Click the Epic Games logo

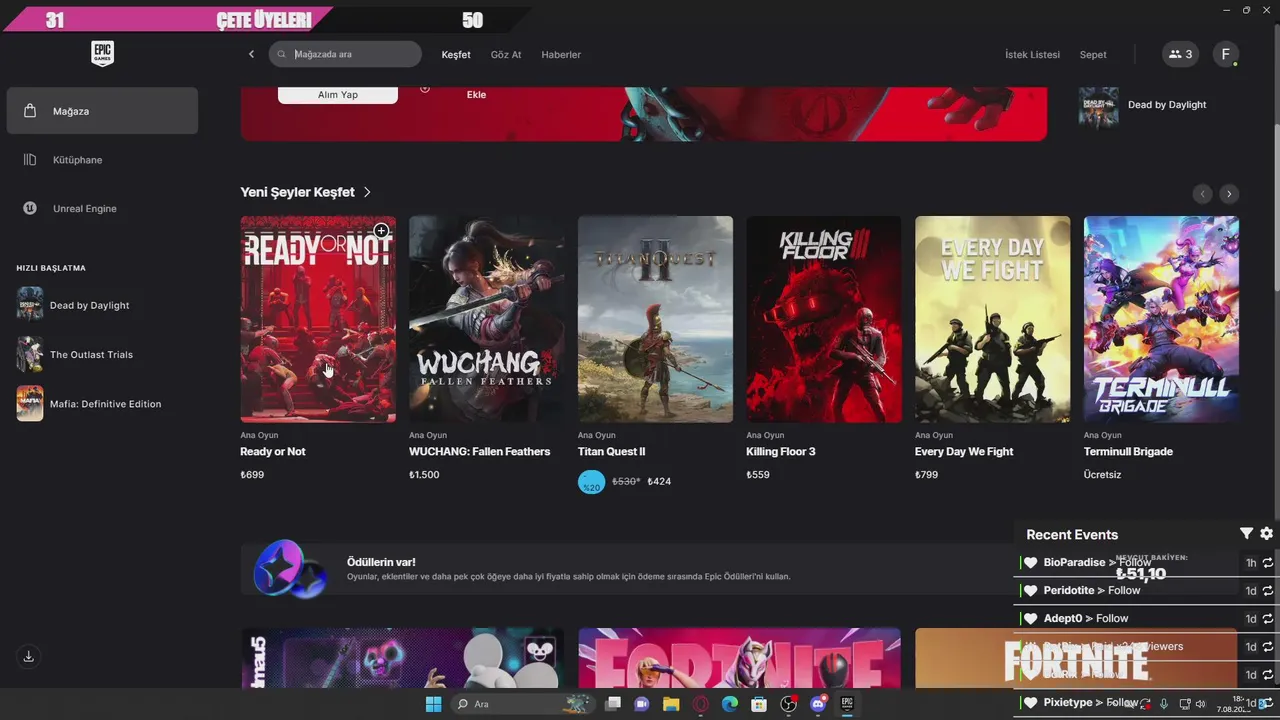pyautogui.click(x=102, y=54)
